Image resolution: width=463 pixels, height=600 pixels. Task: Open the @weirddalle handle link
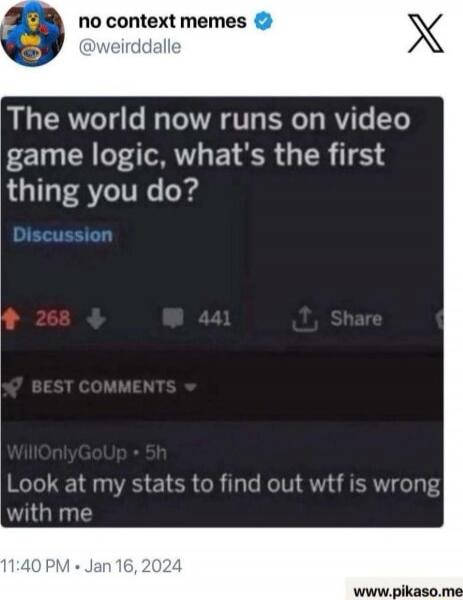pos(130,47)
